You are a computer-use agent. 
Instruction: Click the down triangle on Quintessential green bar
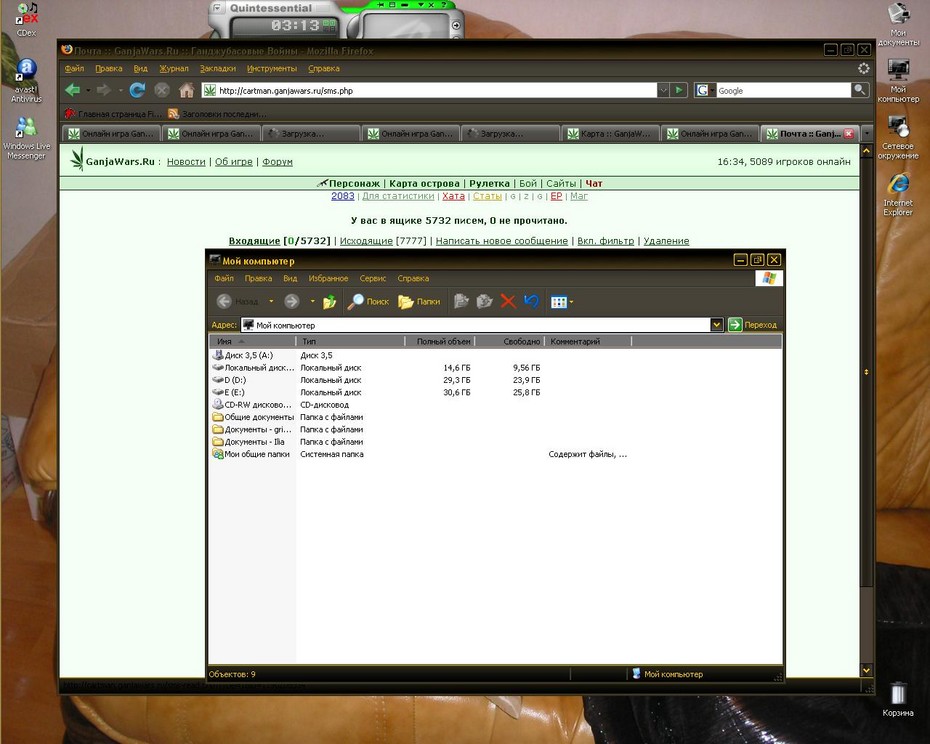421,5
